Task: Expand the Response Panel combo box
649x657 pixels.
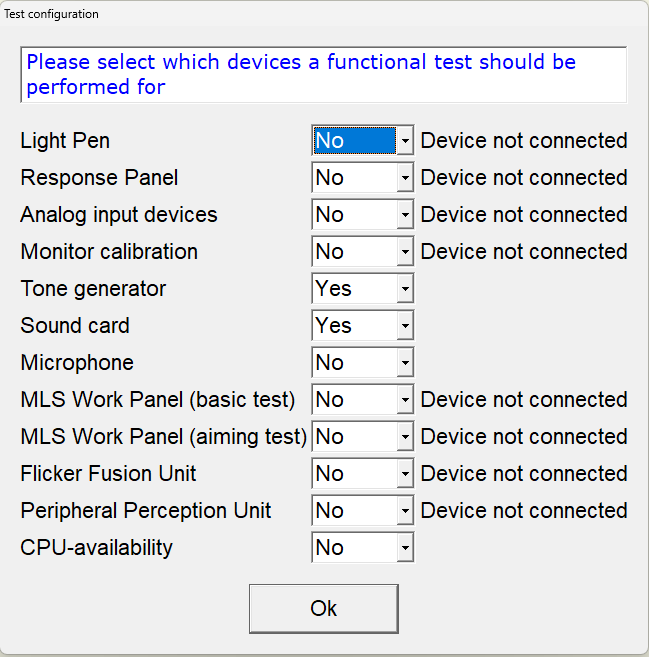Action: point(405,178)
